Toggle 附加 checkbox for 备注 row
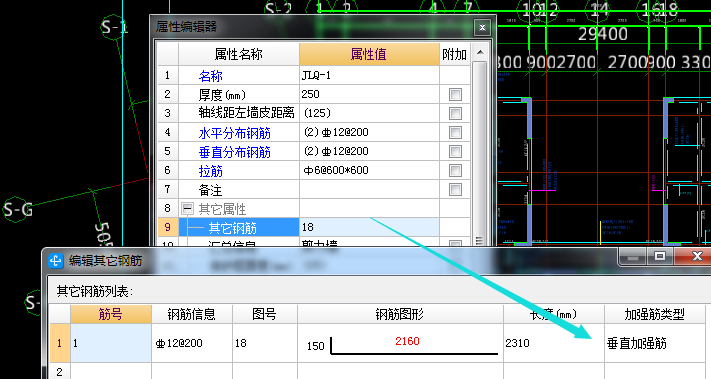This screenshot has height=379, width=711. [x=455, y=190]
